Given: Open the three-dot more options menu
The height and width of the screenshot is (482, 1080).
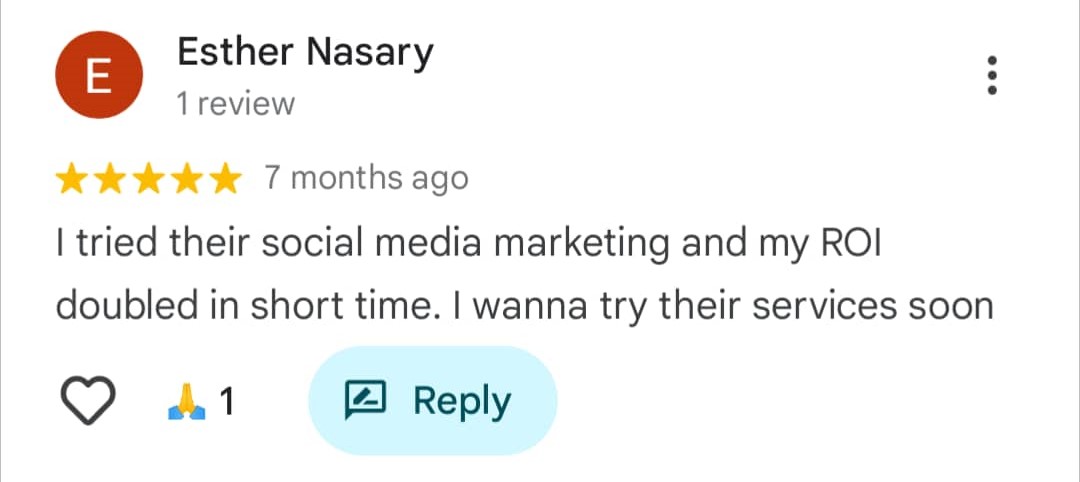Looking at the screenshot, I should tap(992, 76).
